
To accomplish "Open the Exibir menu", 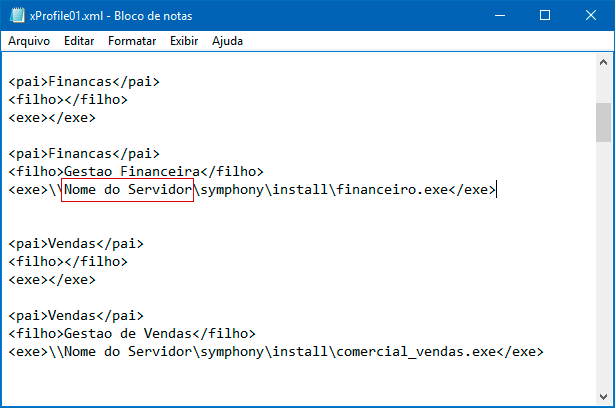I will tap(184, 41).
